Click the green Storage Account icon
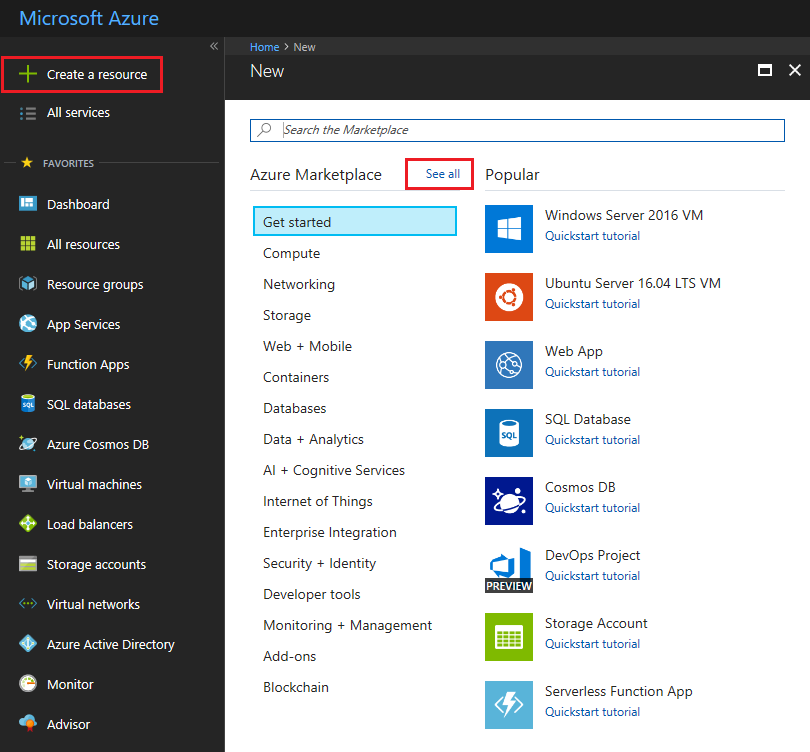This screenshot has width=810, height=752. pyautogui.click(x=509, y=637)
